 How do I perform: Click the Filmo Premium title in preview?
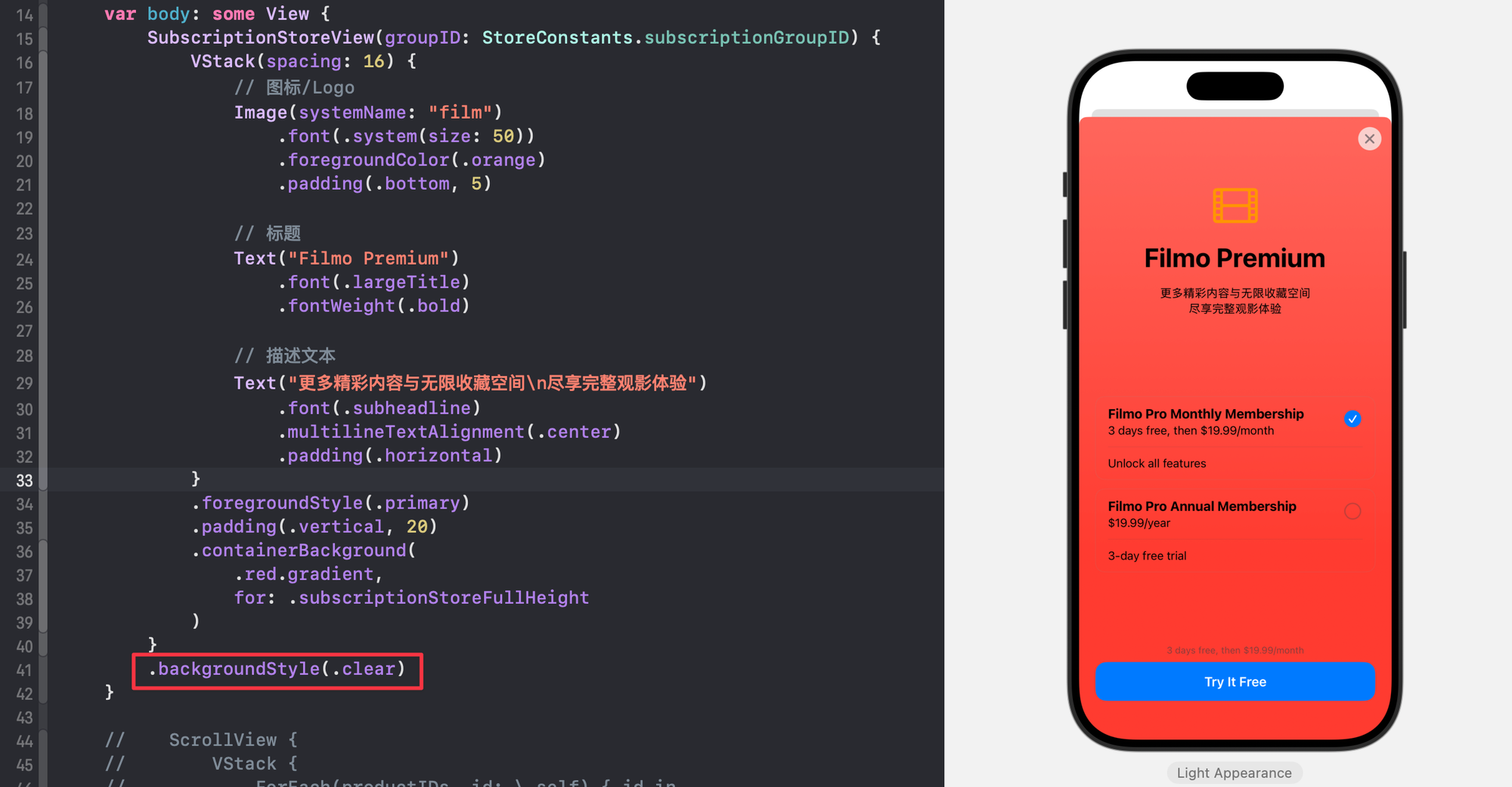[x=1235, y=259]
